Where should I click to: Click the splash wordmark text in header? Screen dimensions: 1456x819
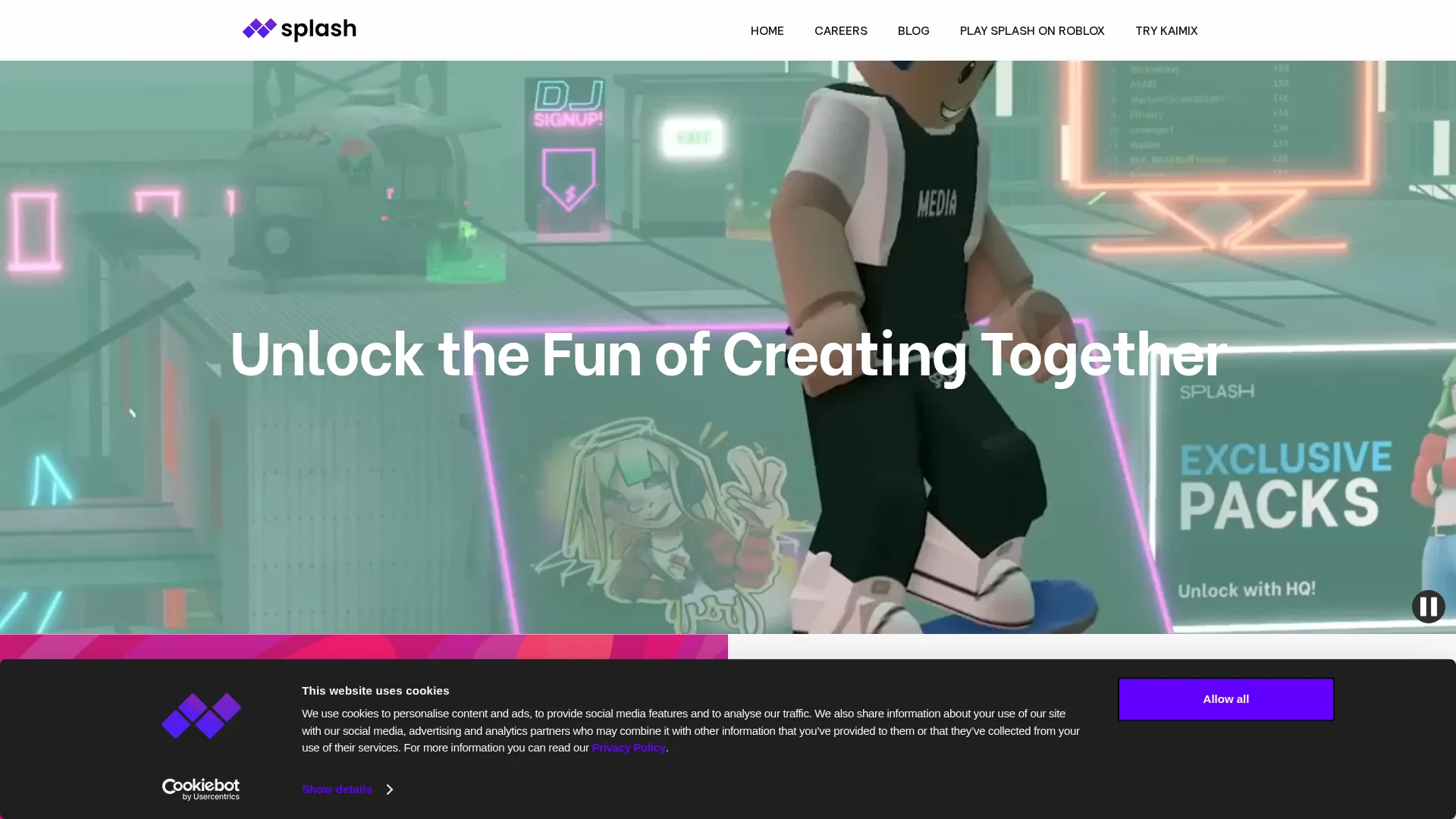(318, 30)
